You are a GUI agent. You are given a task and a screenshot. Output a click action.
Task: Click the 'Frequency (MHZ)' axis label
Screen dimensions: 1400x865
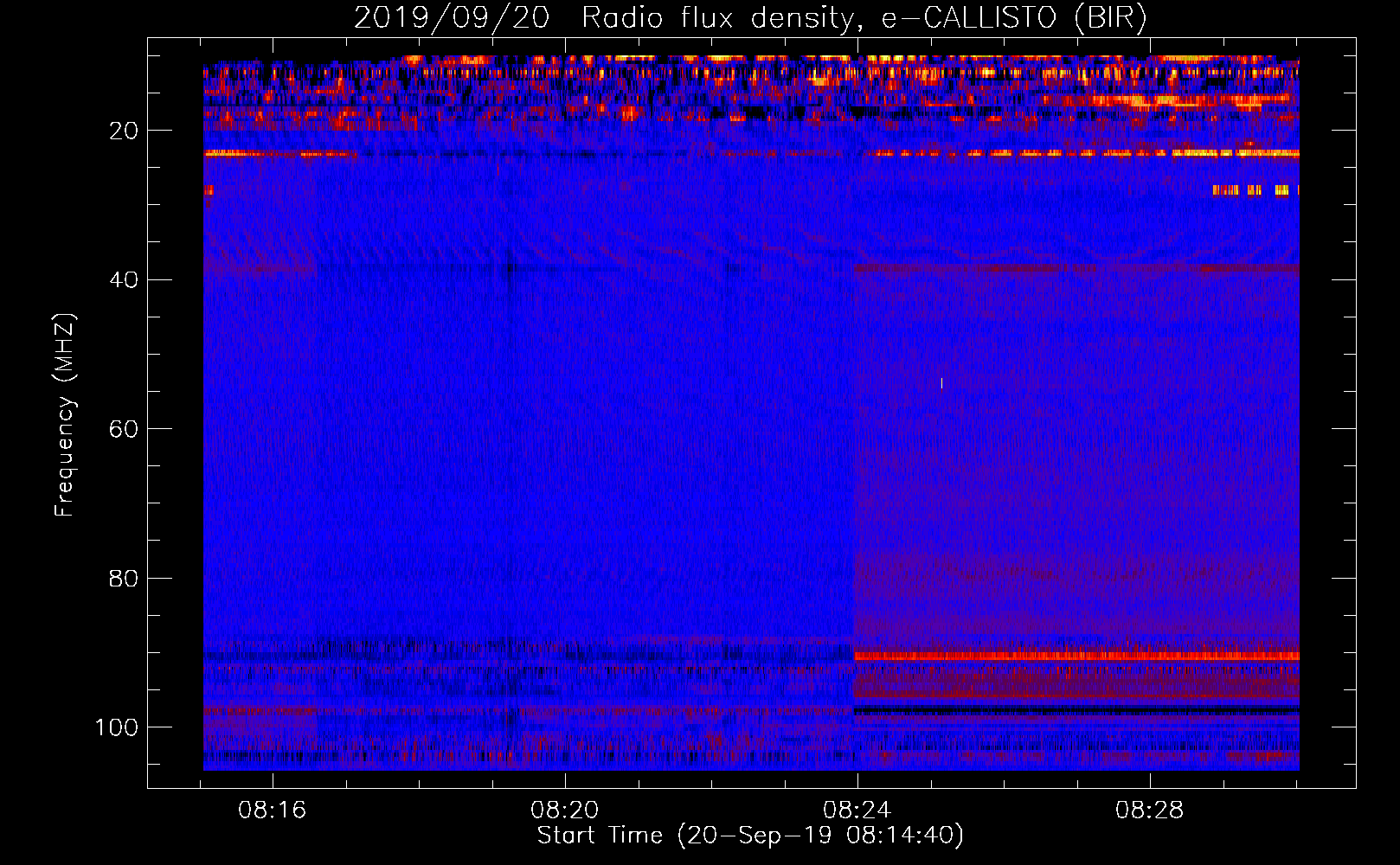65,415
